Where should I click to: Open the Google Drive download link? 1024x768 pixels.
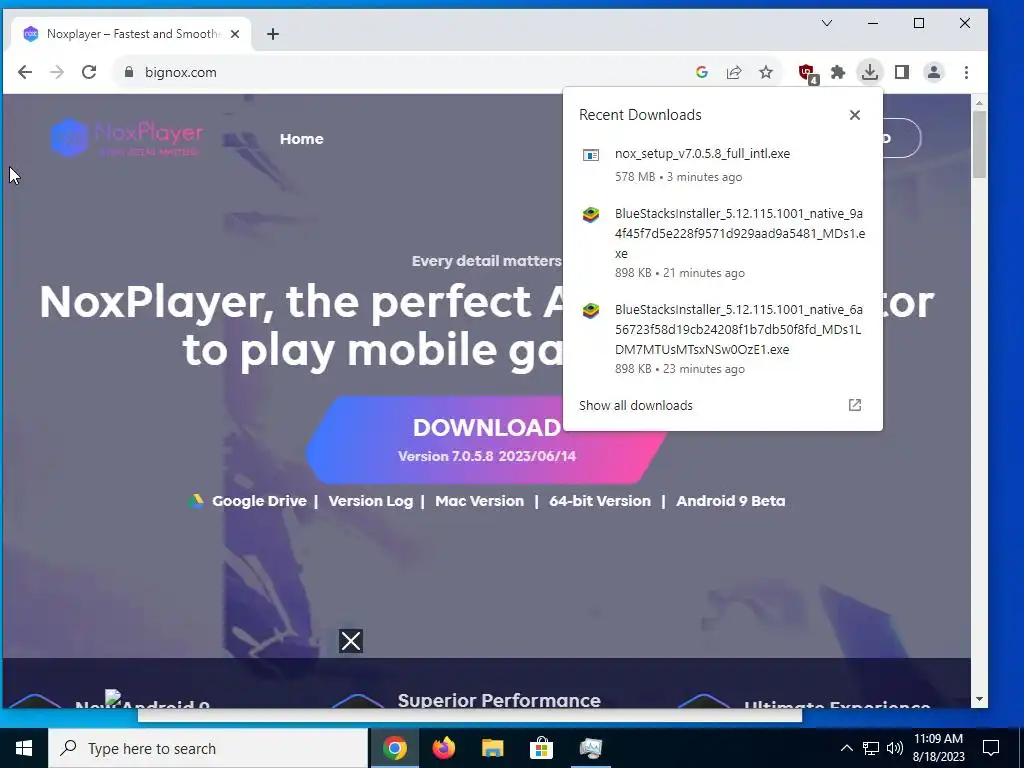pyautogui.click(x=259, y=501)
